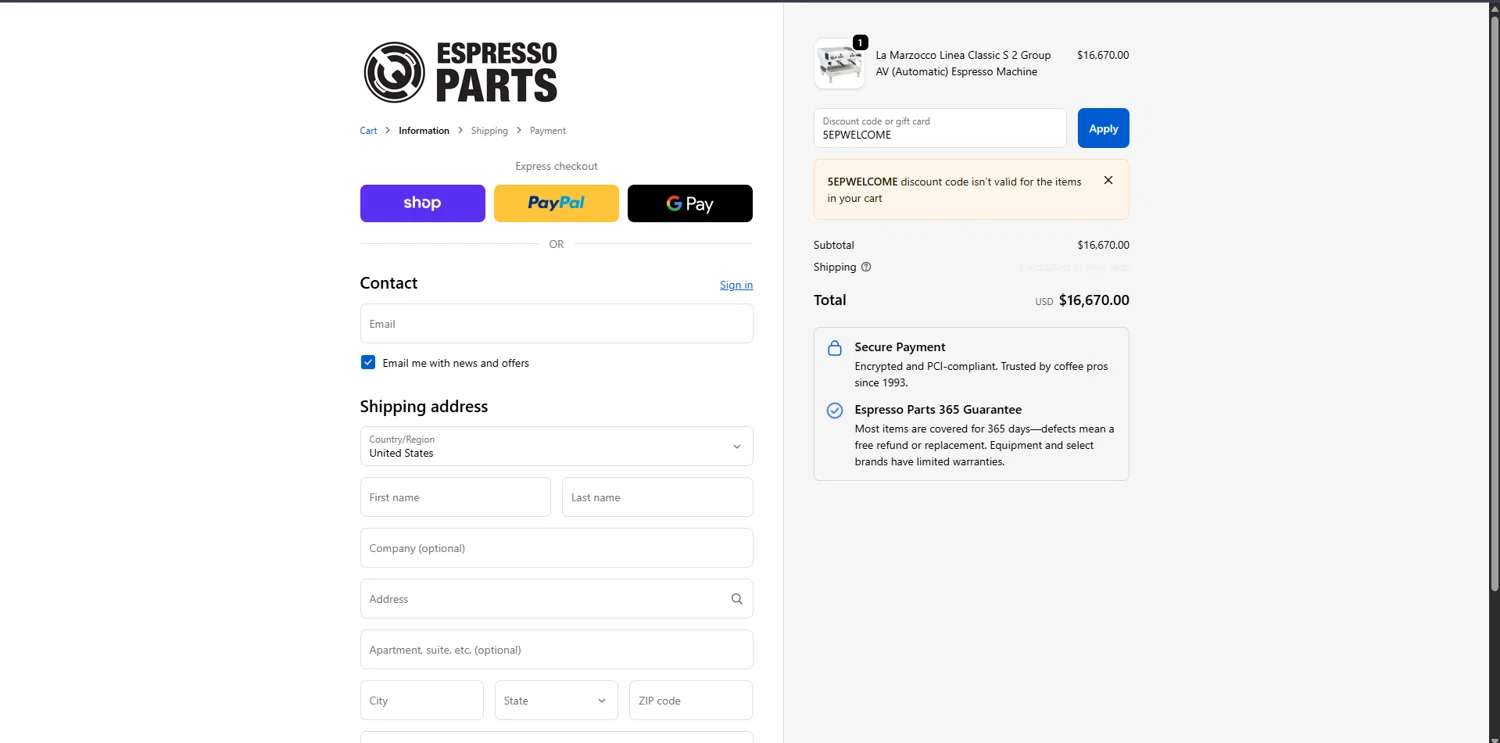The width and height of the screenshot is (1500, 743).
Task: Toggle Email me with news and offers
Action: point(368,362)
